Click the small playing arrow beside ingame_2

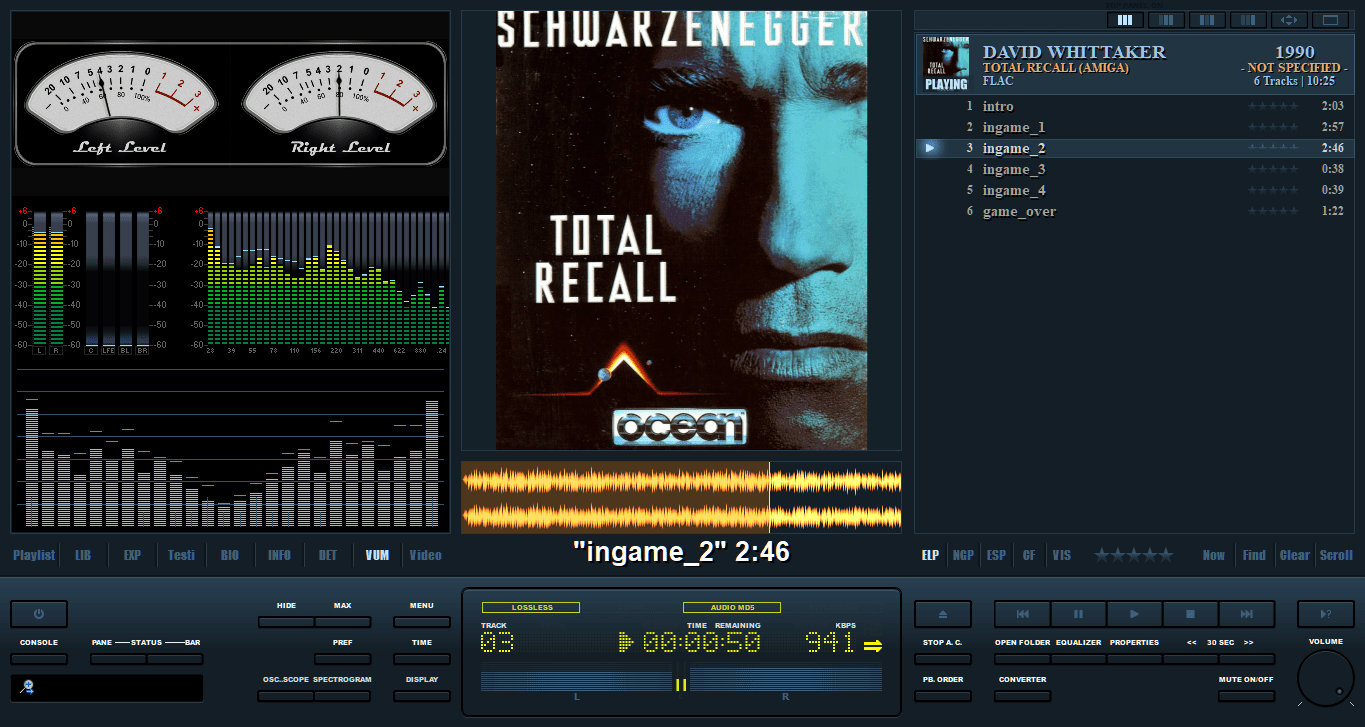930,148
